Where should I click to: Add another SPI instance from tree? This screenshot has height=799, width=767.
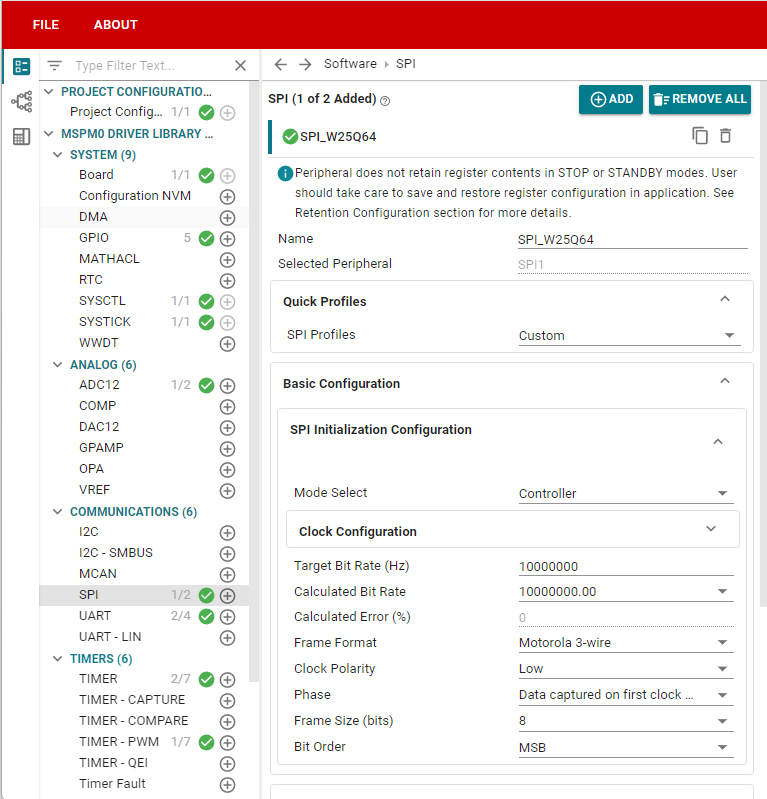(227, 596)
